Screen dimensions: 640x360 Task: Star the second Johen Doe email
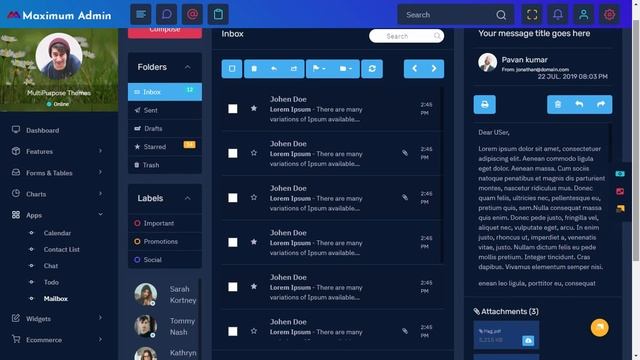pyautogui.click(x=254, y=153)
